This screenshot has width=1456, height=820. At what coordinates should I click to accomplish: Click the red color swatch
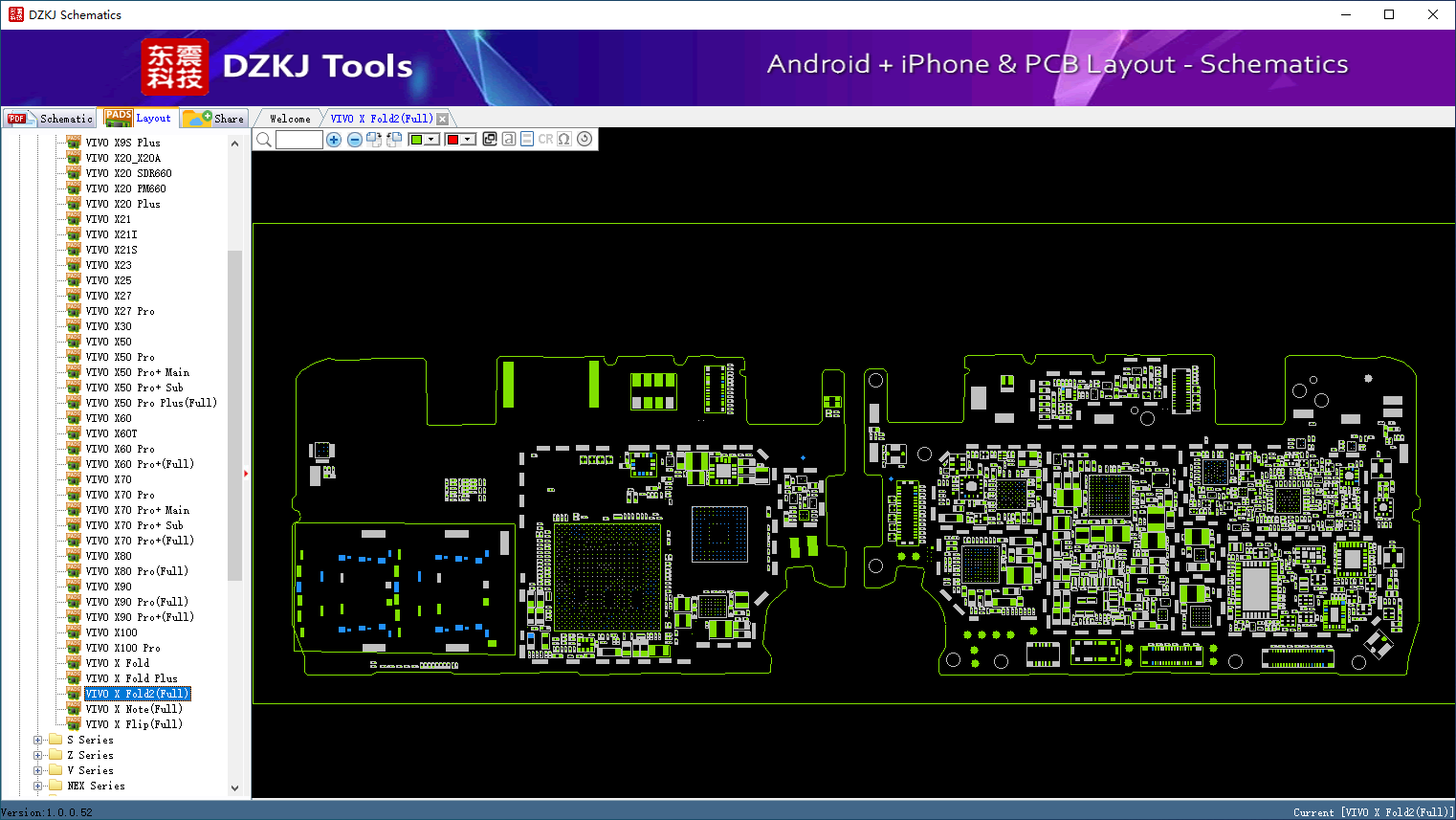(452, 140)
